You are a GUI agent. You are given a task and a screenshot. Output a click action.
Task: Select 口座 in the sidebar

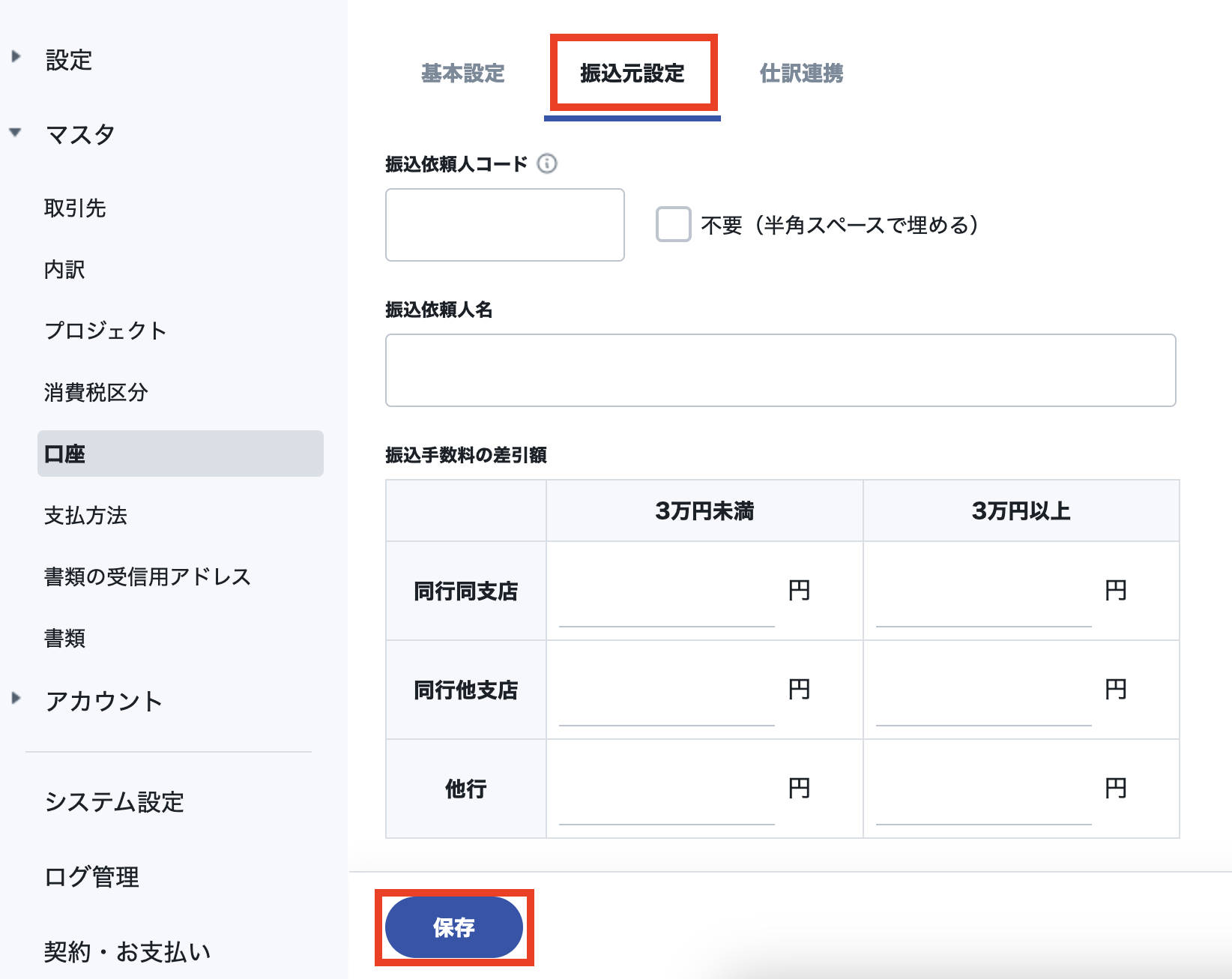pyautogui.click(x=181, y=454)
